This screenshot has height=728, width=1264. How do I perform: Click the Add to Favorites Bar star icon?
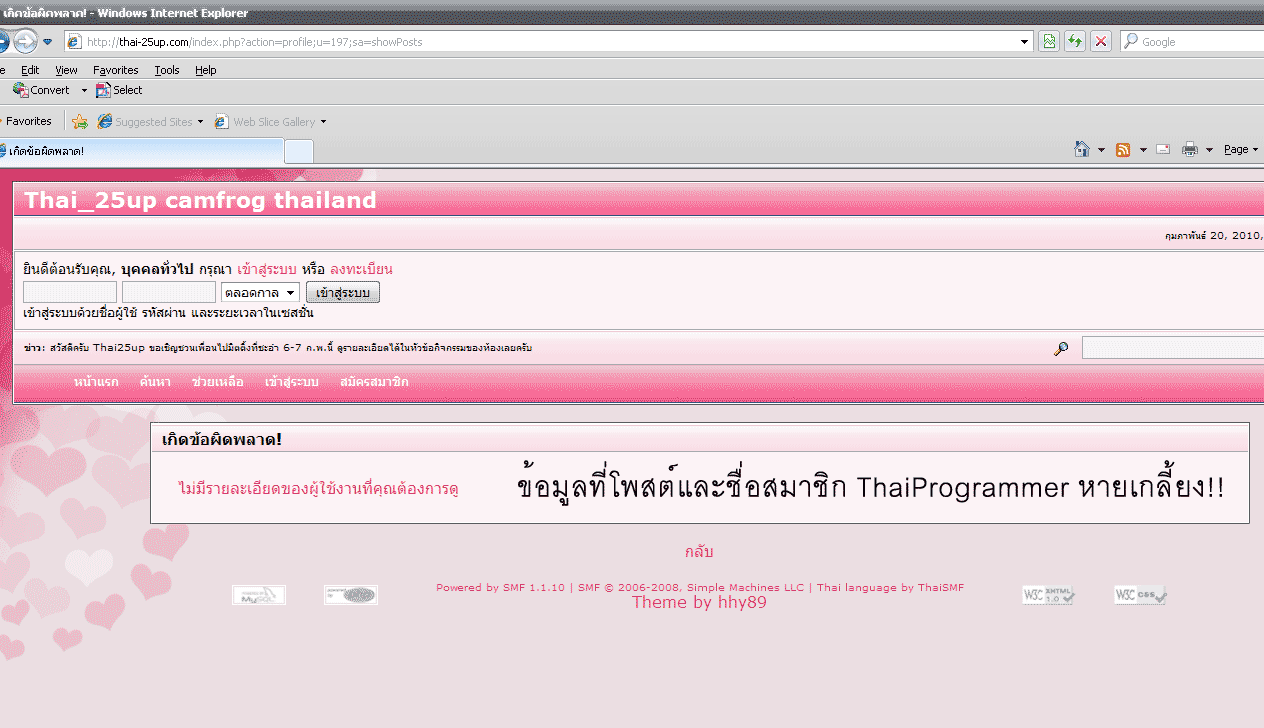point(80,122)
